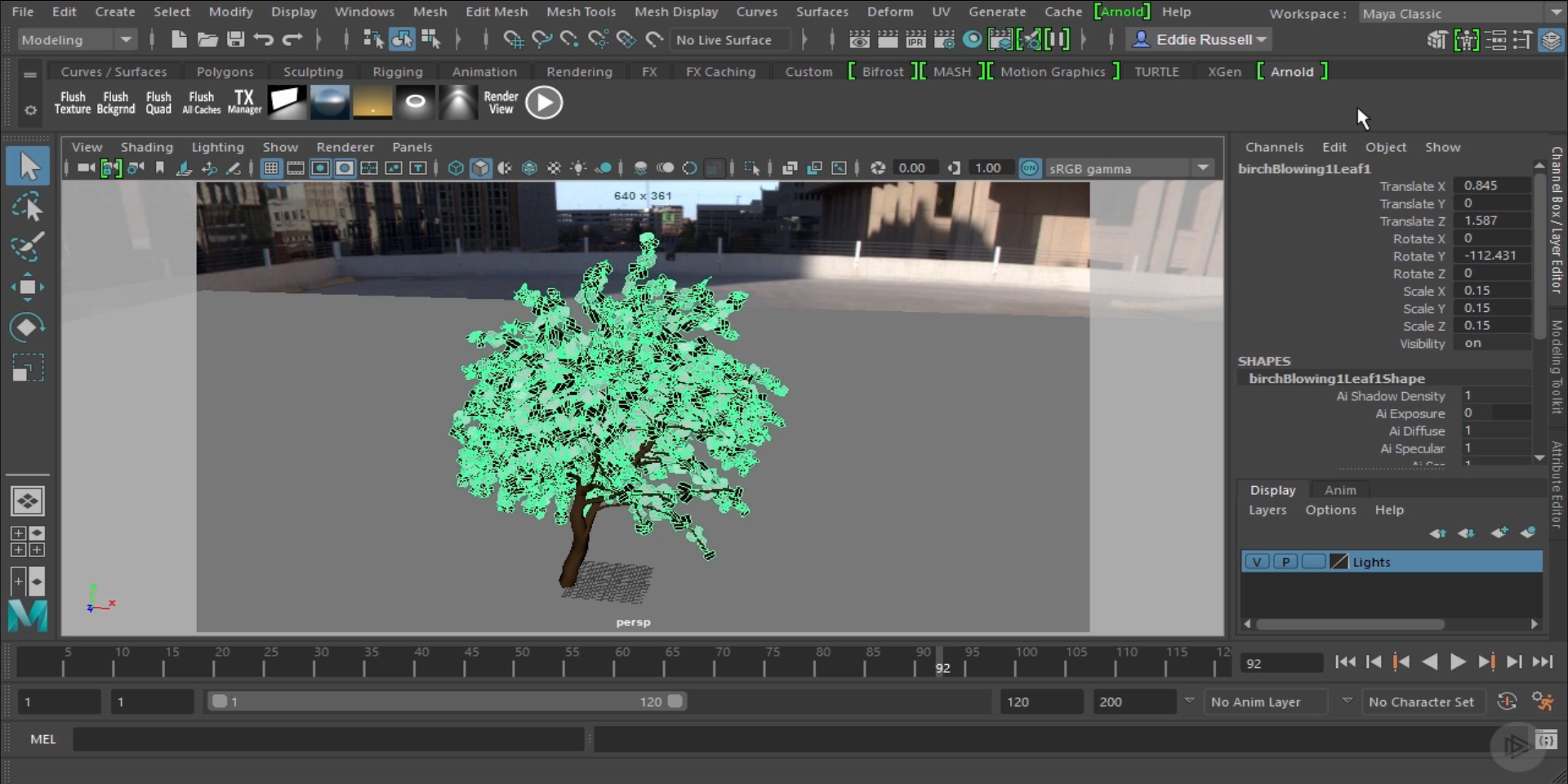1568x784 pixels.
Task: Choose the Paint selection tool
Action: click(x=28, y=247)
